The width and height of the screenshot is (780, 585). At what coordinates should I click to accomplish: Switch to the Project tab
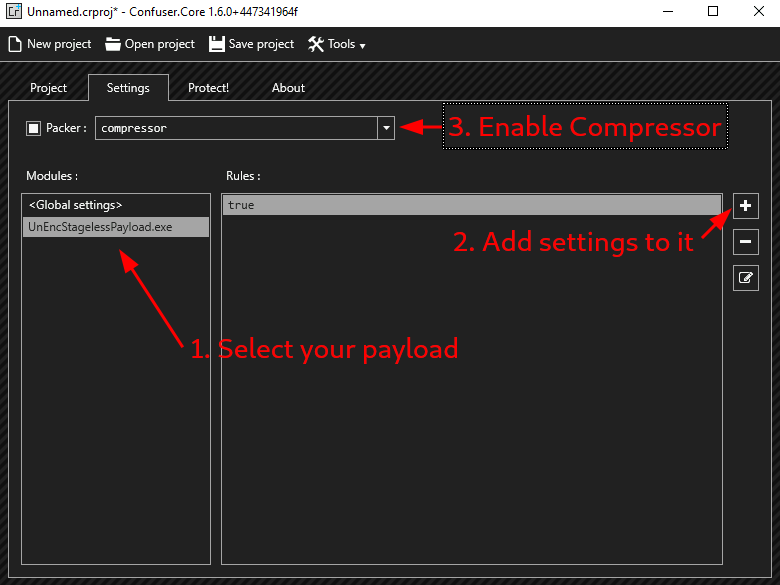[x=48, y=88]
